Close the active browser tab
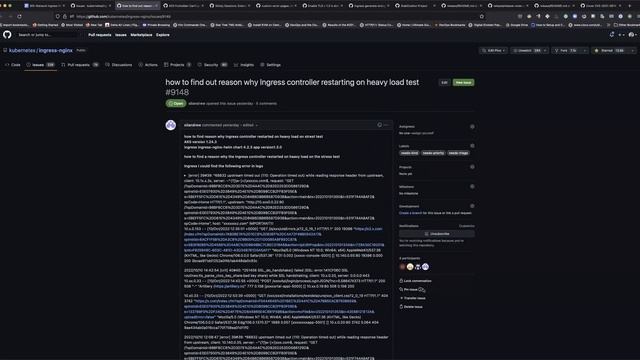The image size is (640, 360). (x=156, y=6)
